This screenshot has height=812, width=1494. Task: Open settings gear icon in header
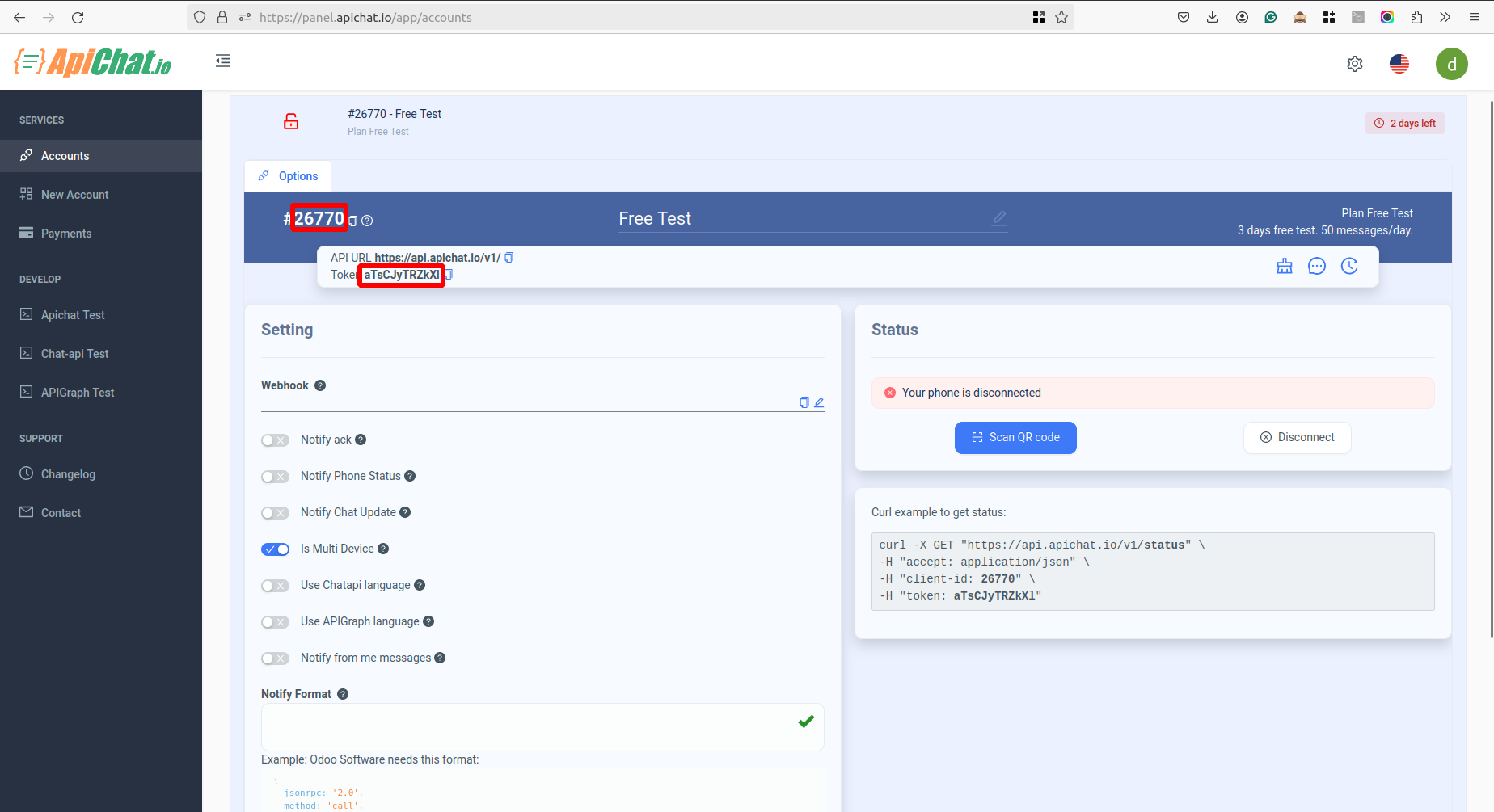1355,64
